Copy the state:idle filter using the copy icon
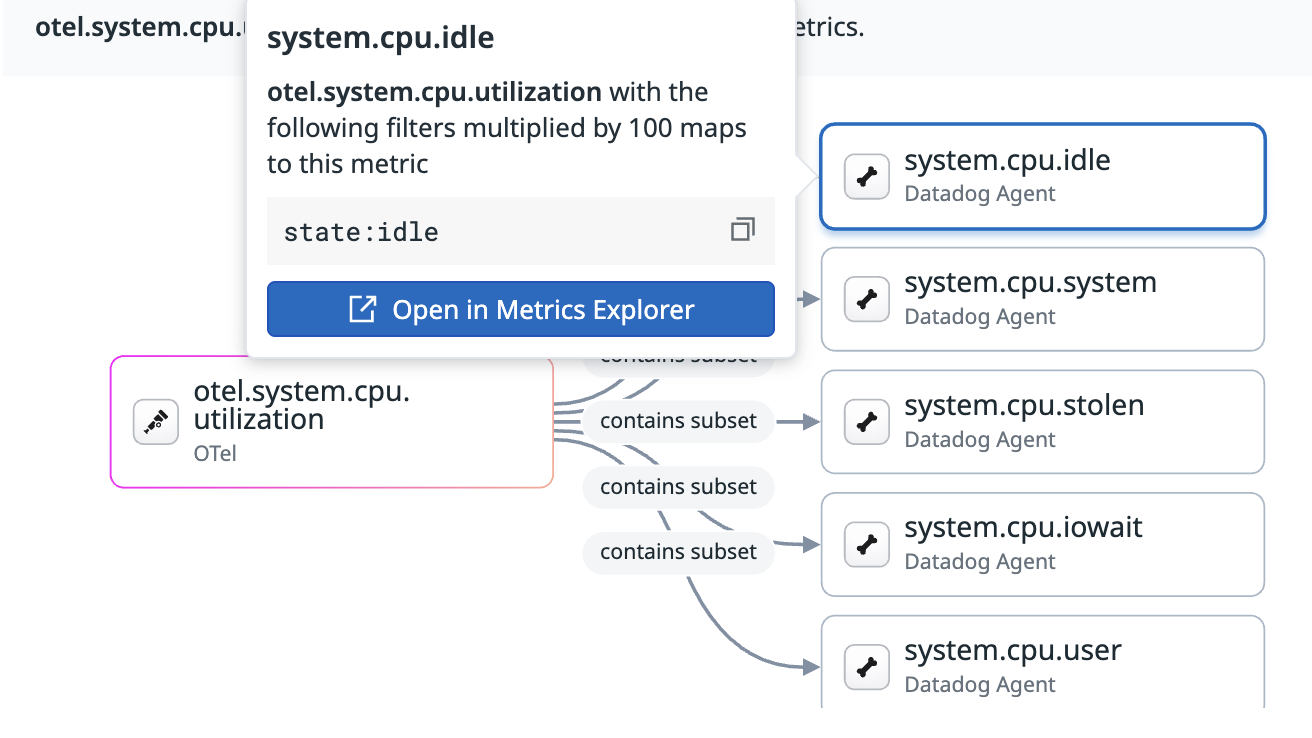1312x738 pixels. pyautogui.click(x=742, y=230)
